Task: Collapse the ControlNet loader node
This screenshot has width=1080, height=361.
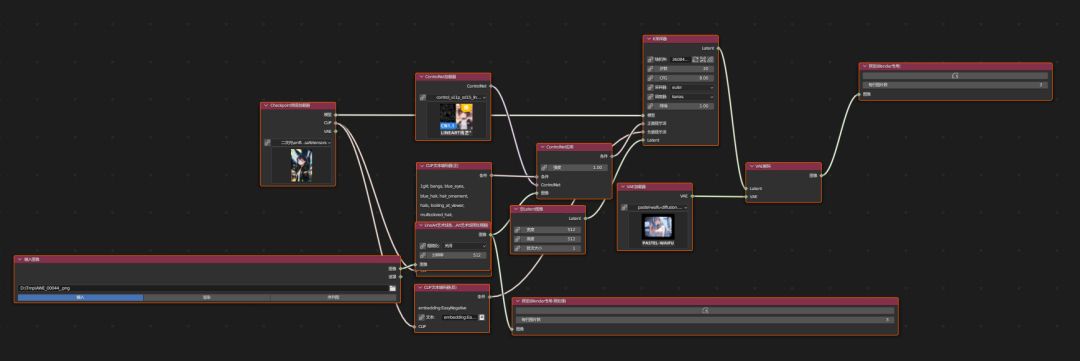Action: pos(422,76)
